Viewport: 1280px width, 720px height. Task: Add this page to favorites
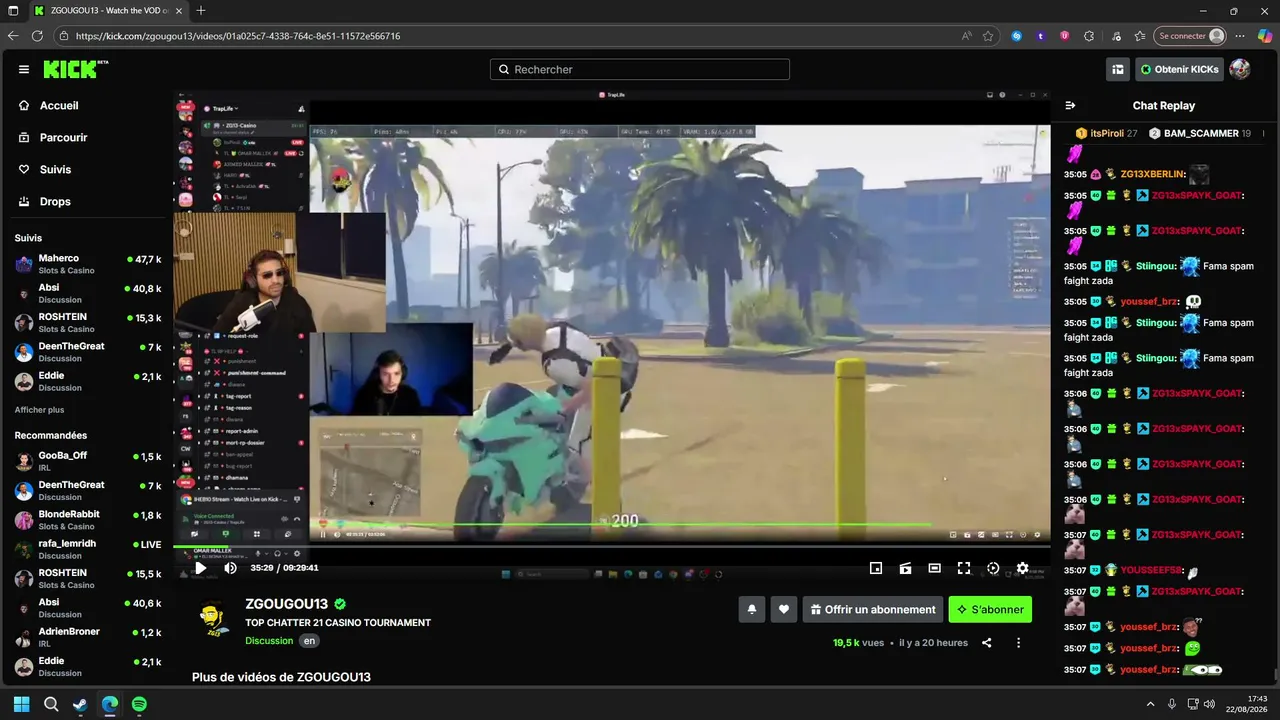pyautogui.click(x=988, y=36)
